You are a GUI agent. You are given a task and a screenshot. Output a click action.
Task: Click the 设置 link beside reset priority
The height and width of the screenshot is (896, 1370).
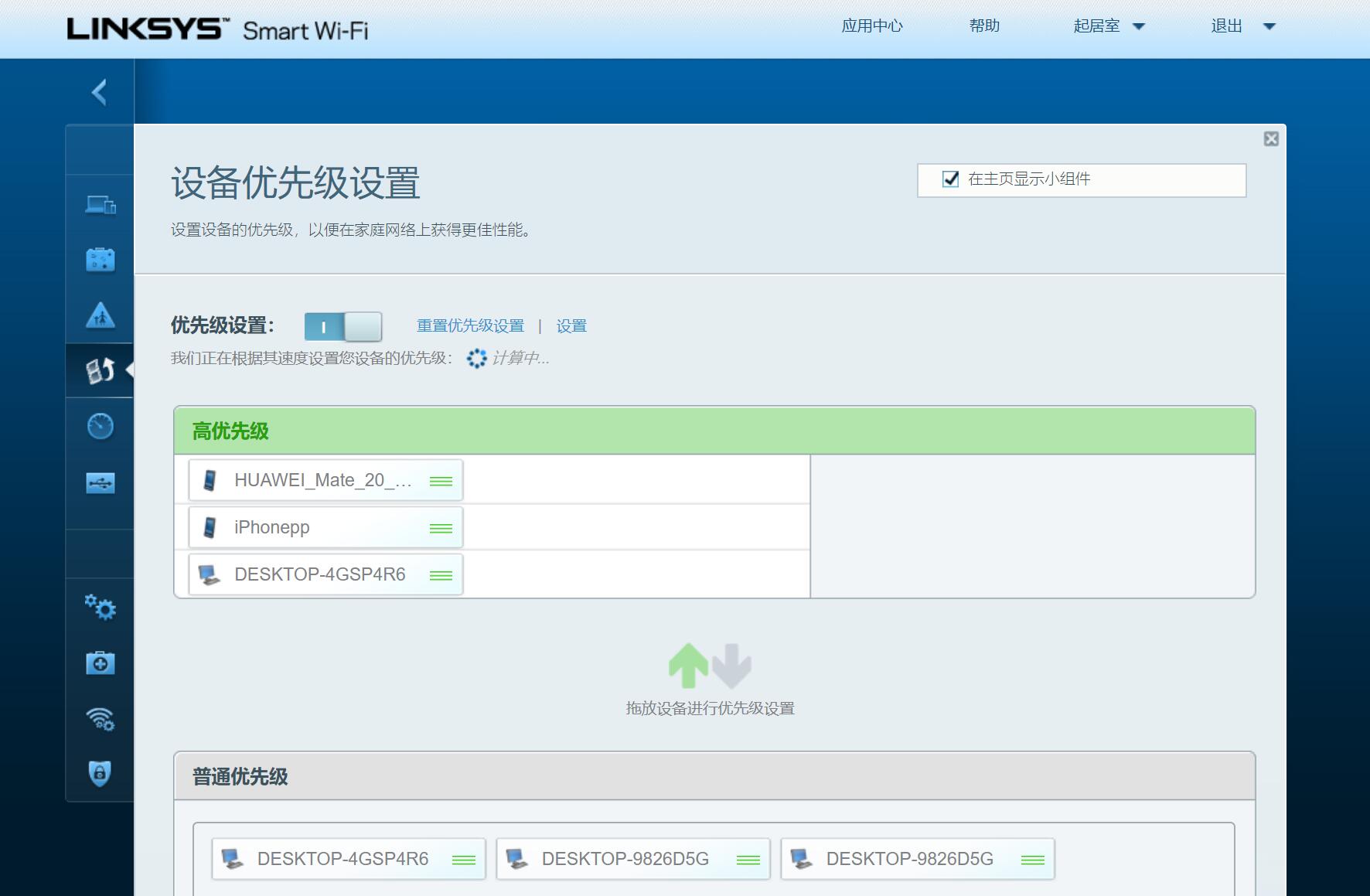[571, 326]
